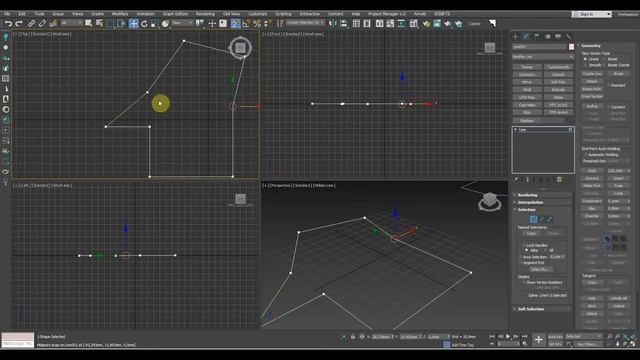This screenshot has width=640, height=360.
Task: Expand the Interpolation rollout
Action: pyautogui.click(x=542, y=202)
